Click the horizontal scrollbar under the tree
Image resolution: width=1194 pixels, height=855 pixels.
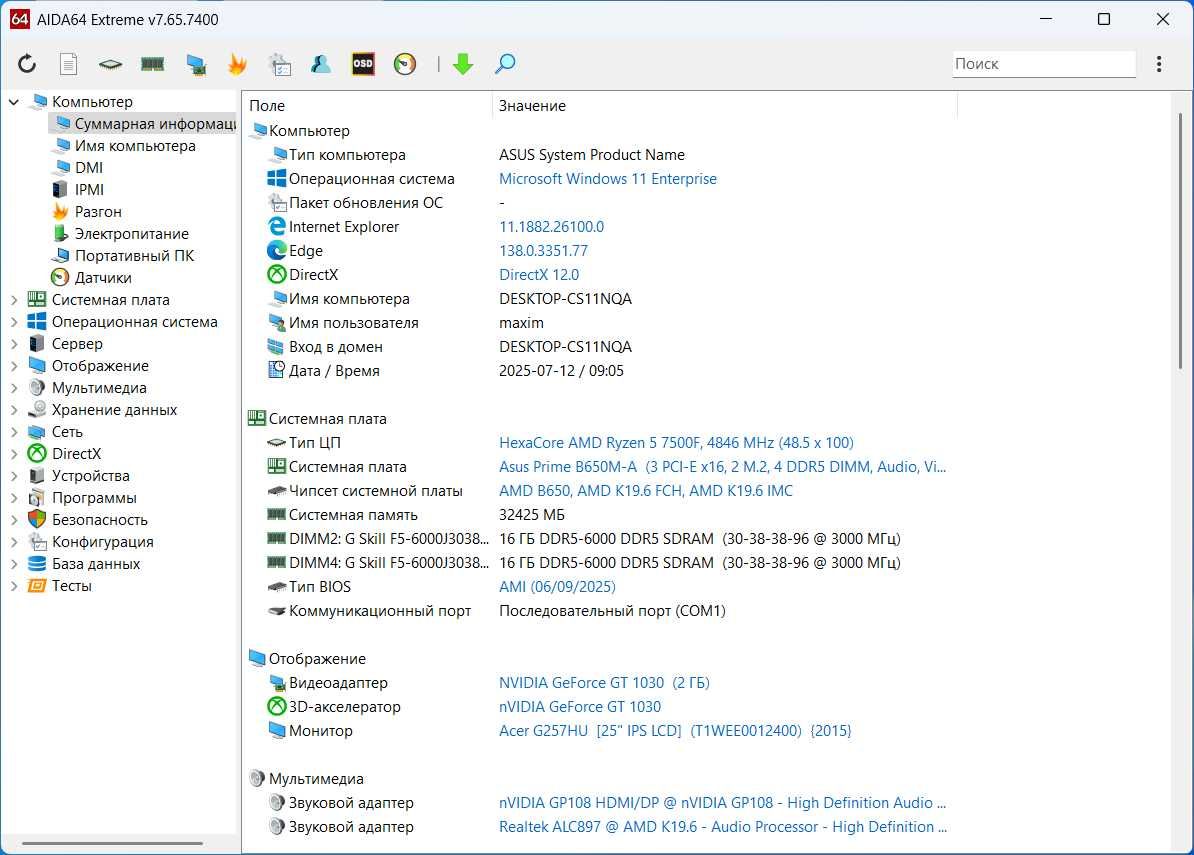click(112, 843)
